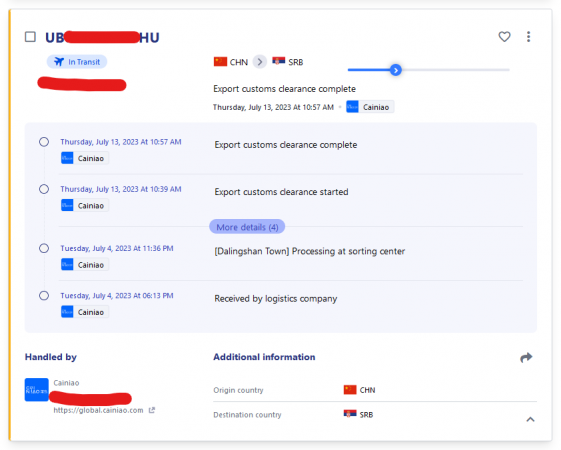Screen dimensions: 561x450
Task: Click the Cainiao carrier tag in header status
Action: pos(370,107)
